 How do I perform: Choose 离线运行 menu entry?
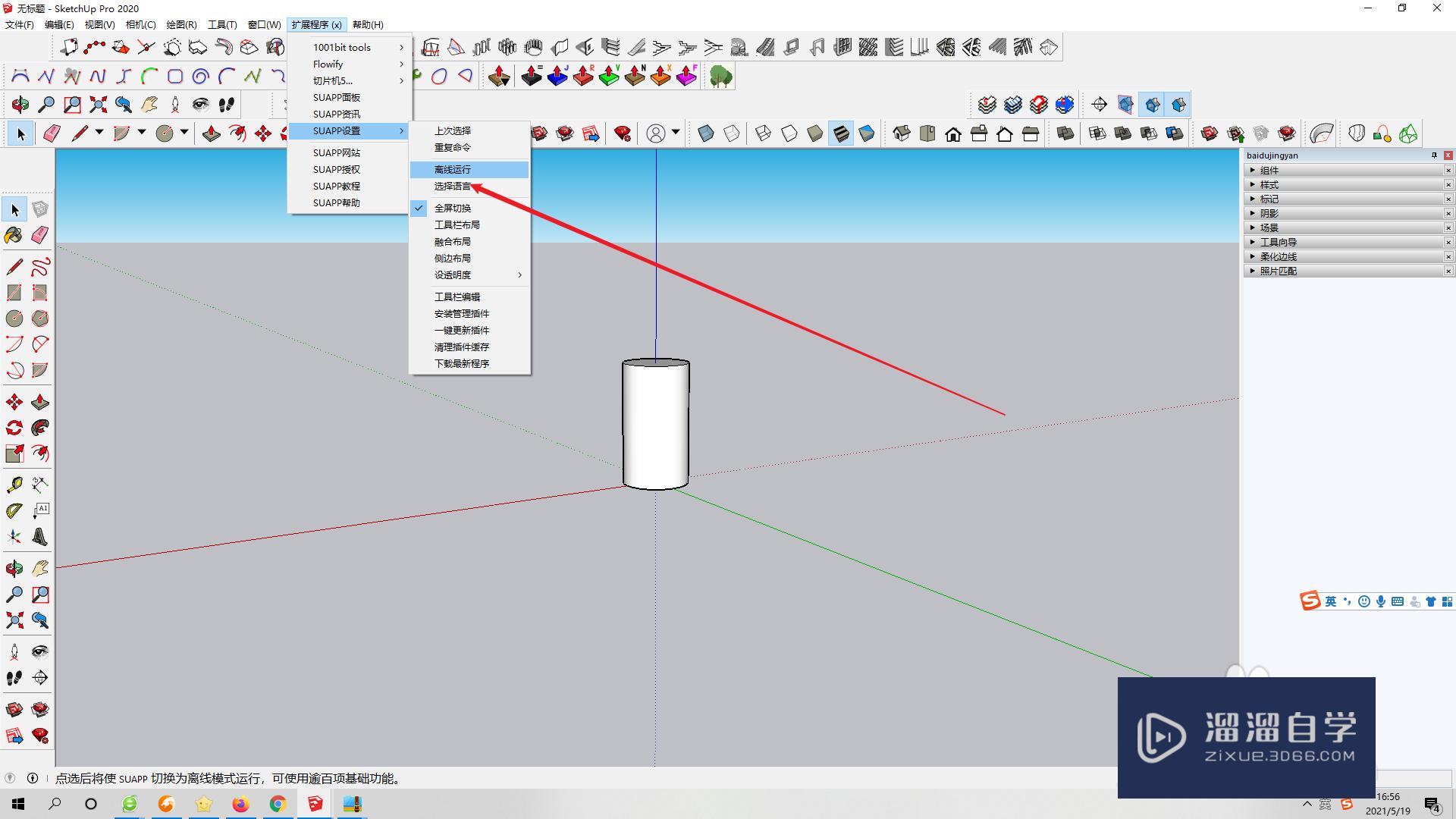tap(469, 169)
